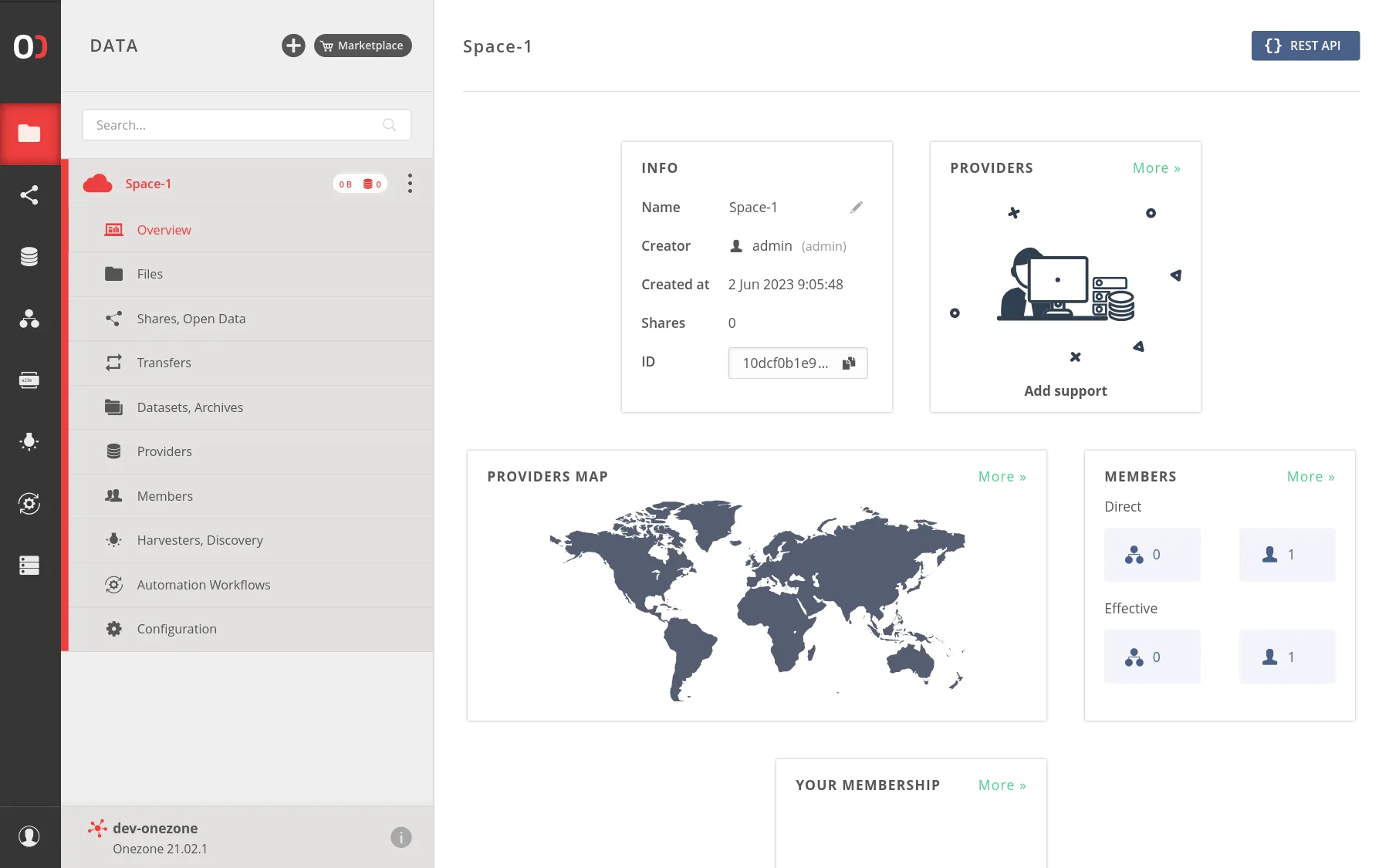Open the Configuration menu item
1389x868 pixels.
[177, 629]
